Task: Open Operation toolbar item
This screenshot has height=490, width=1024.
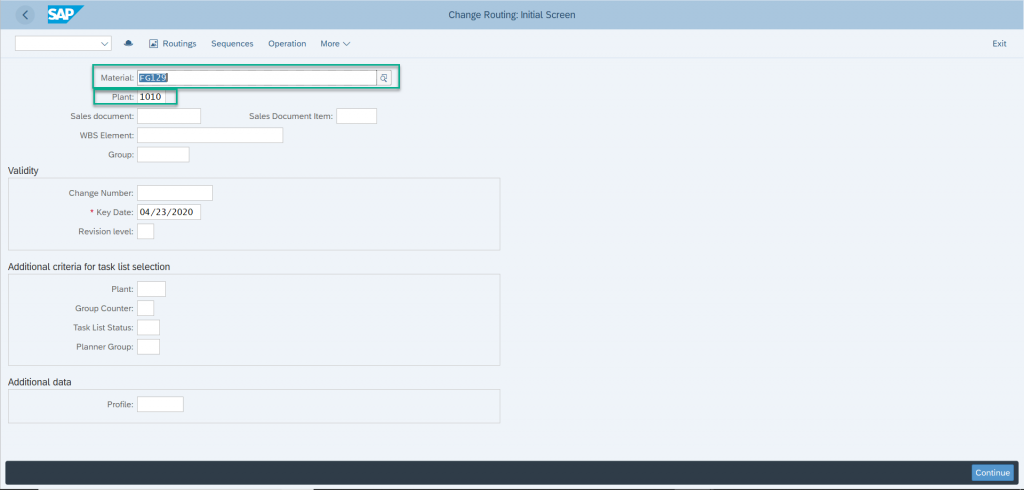Action: tap(287, 44)
